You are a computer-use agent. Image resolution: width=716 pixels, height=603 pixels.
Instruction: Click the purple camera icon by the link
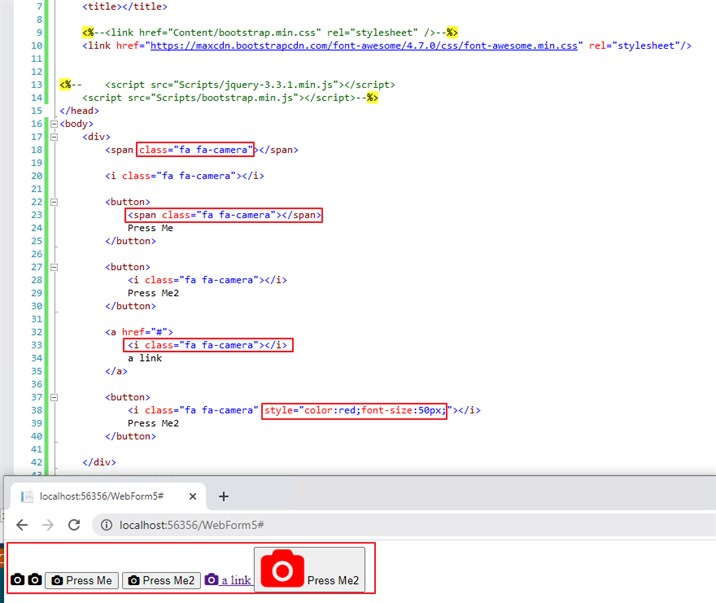point(211,579)
